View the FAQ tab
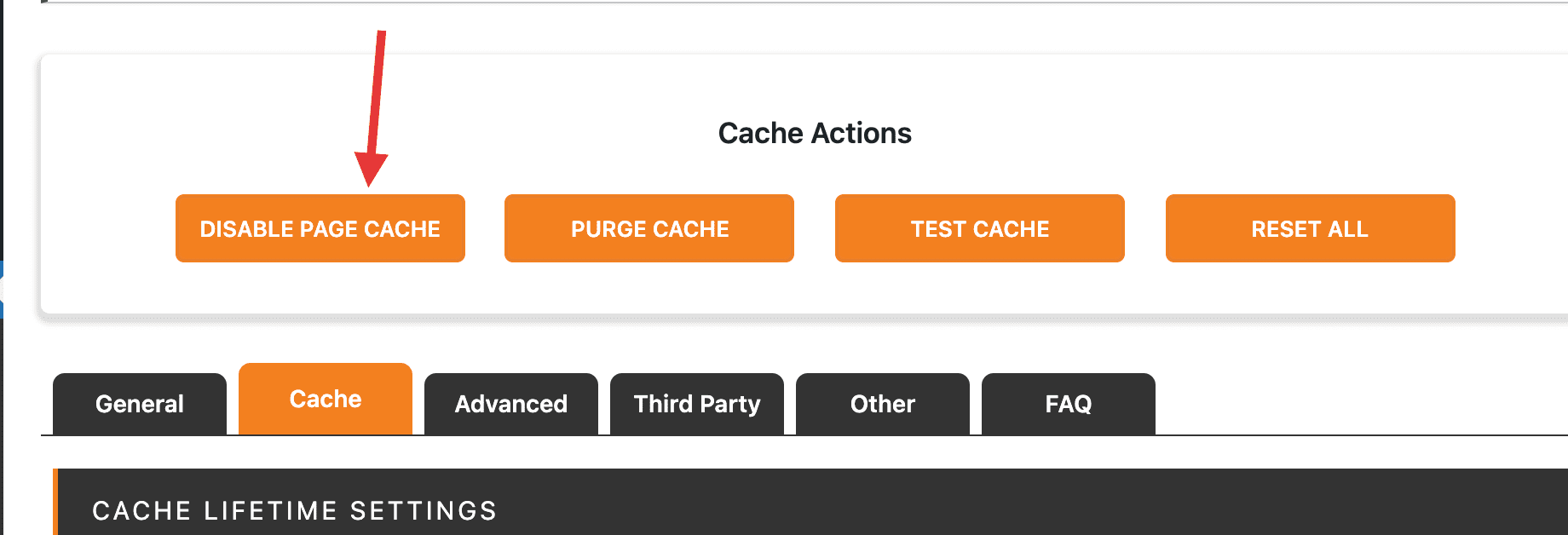1568x535 pixels. [1069, 404]
